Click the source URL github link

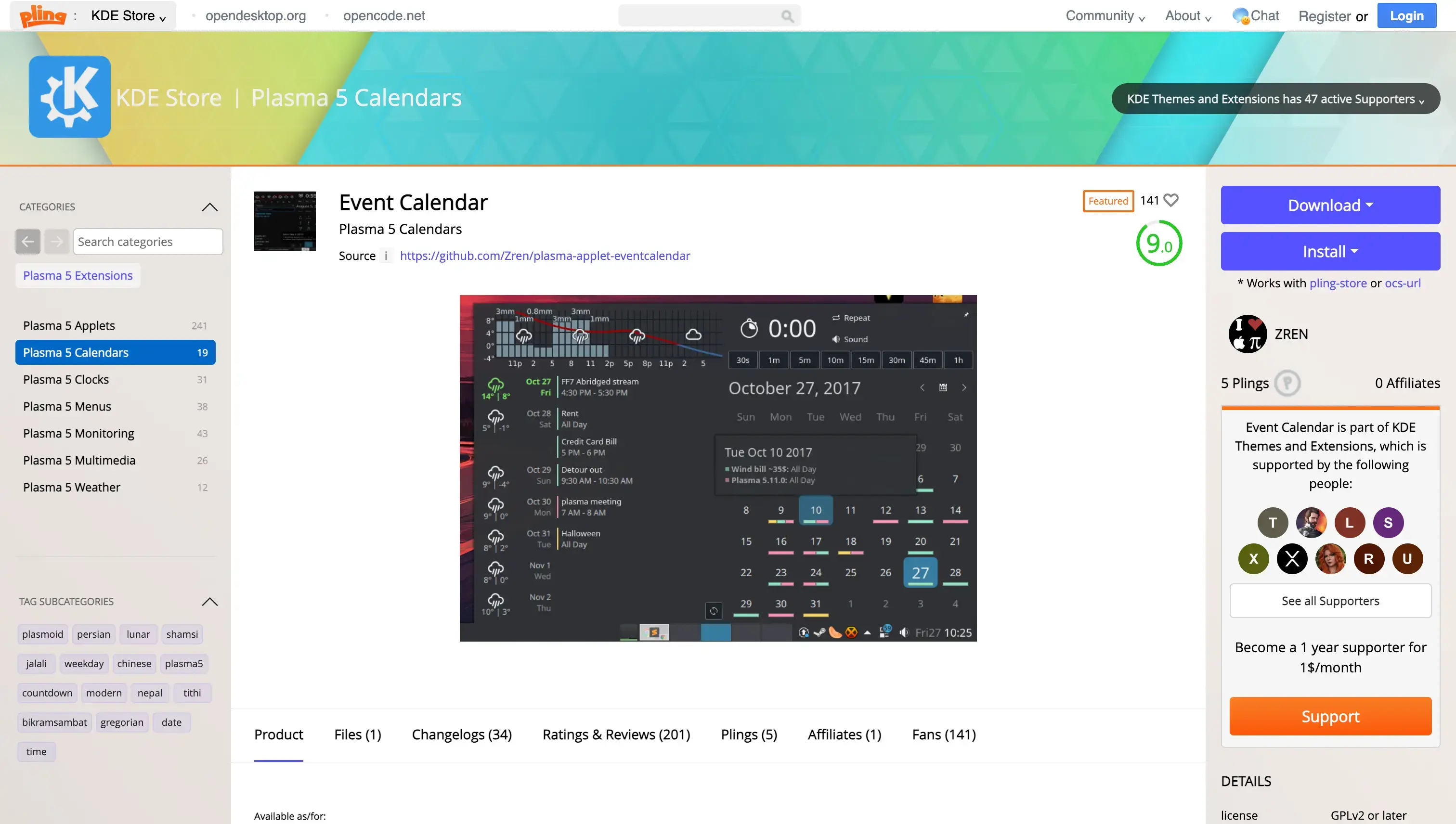click(x=545, y=255)
